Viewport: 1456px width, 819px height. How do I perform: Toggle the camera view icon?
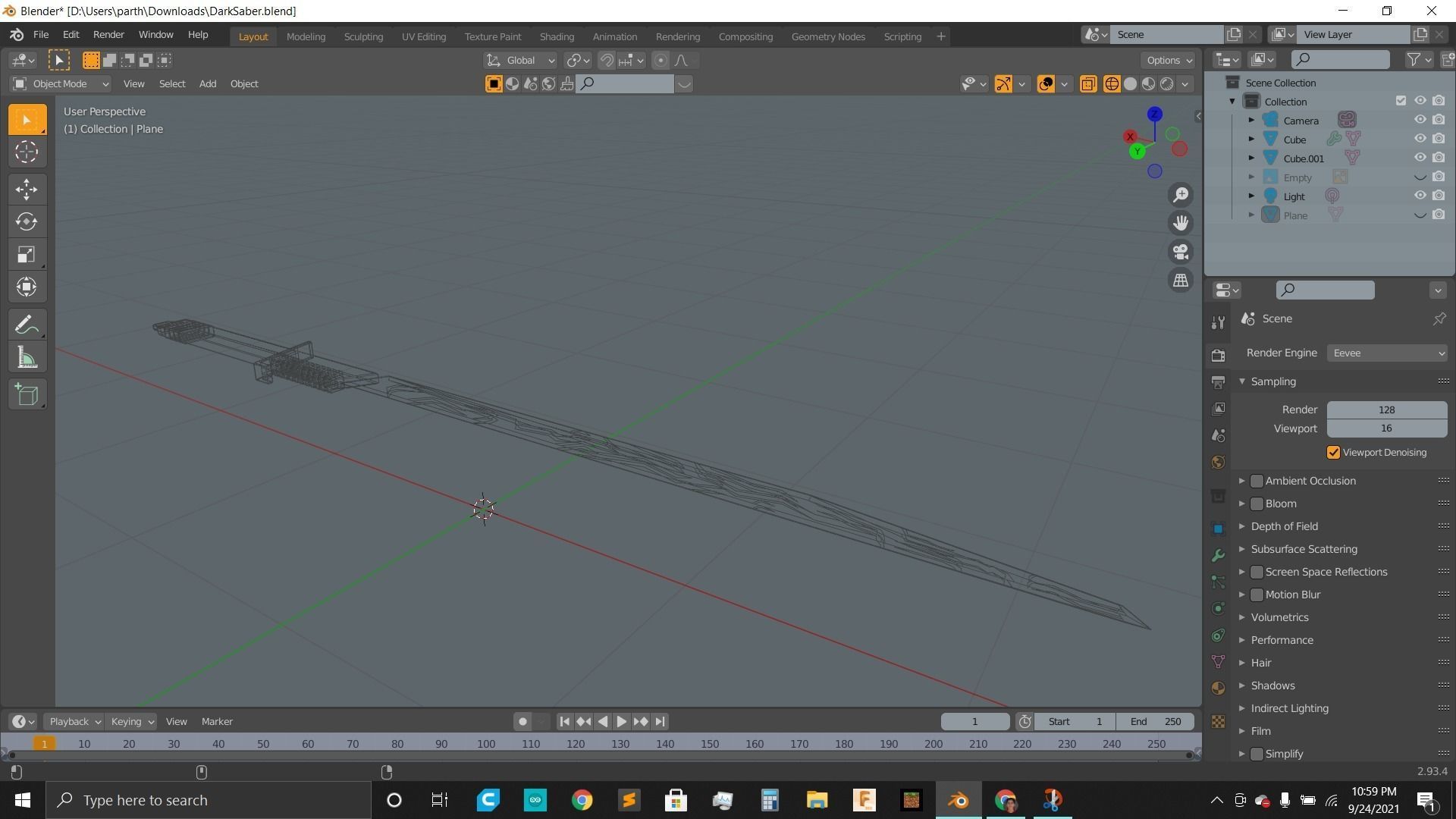(1181, 252)
